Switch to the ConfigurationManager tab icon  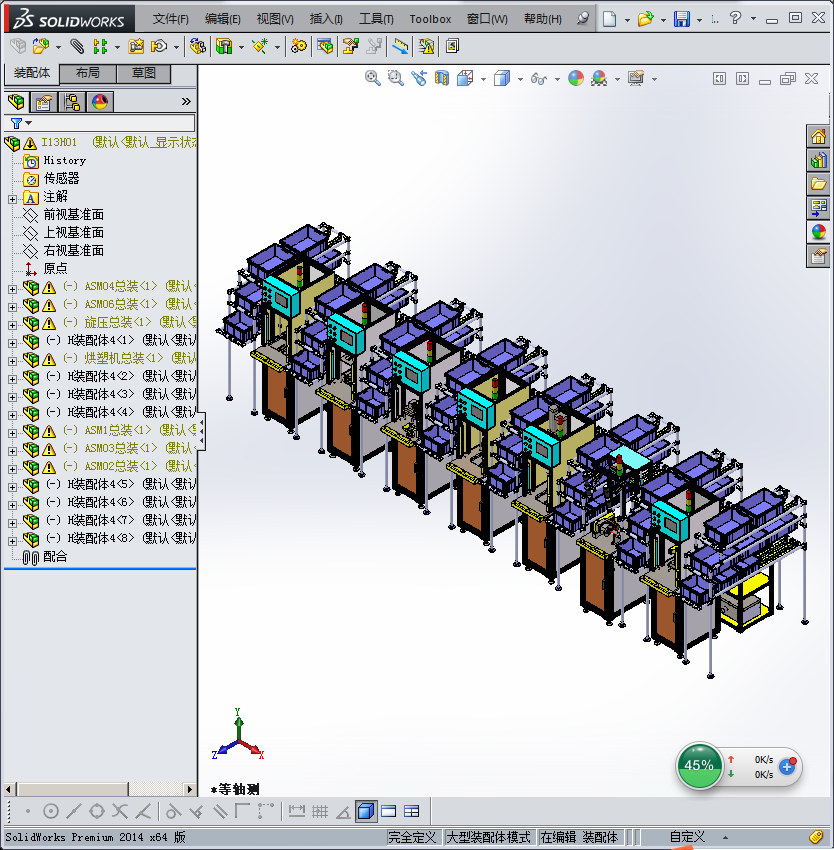coord(72,102)
